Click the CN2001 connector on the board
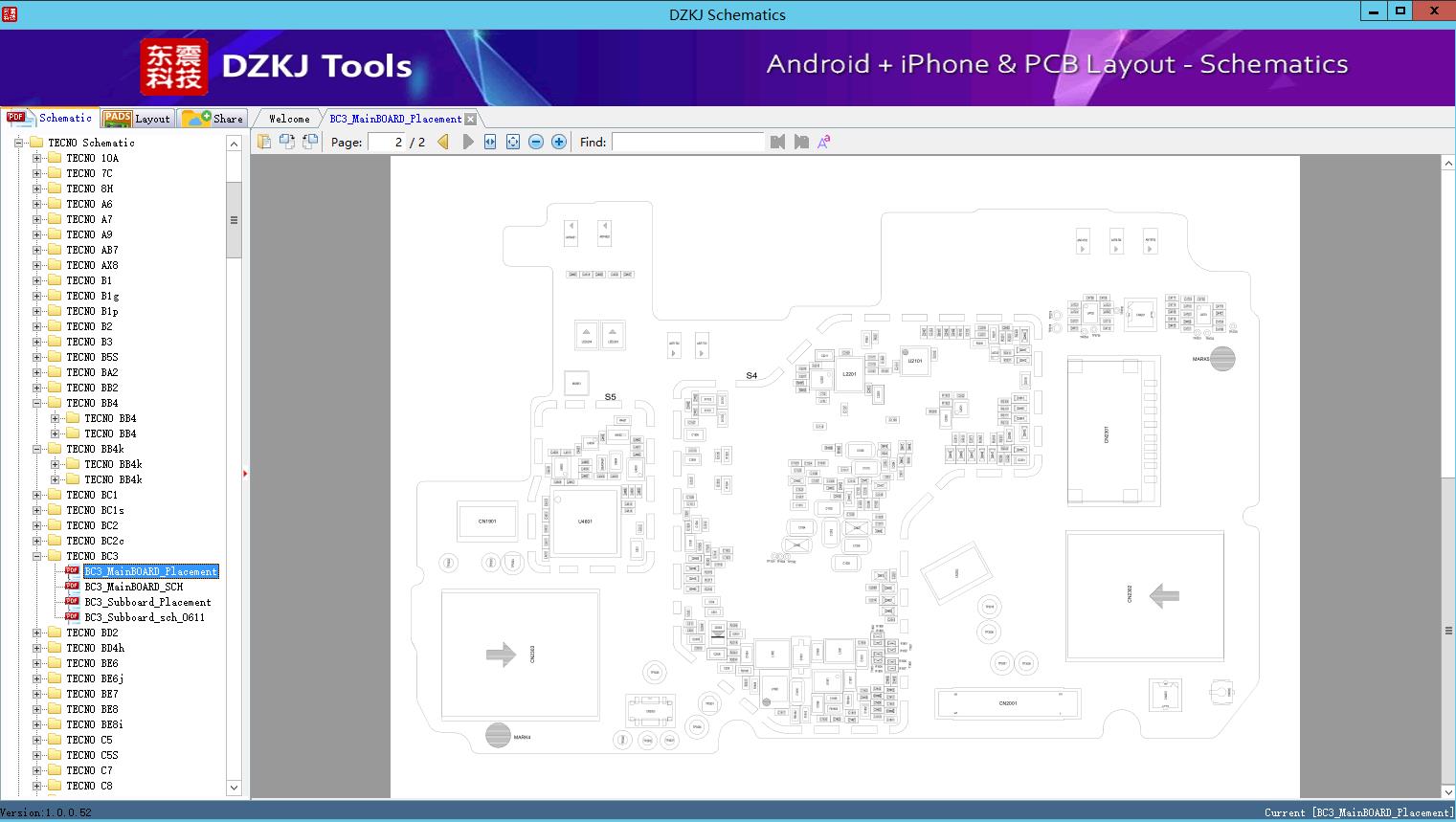This screenshot has width=1456, height=822. [x=1008, y=703]
